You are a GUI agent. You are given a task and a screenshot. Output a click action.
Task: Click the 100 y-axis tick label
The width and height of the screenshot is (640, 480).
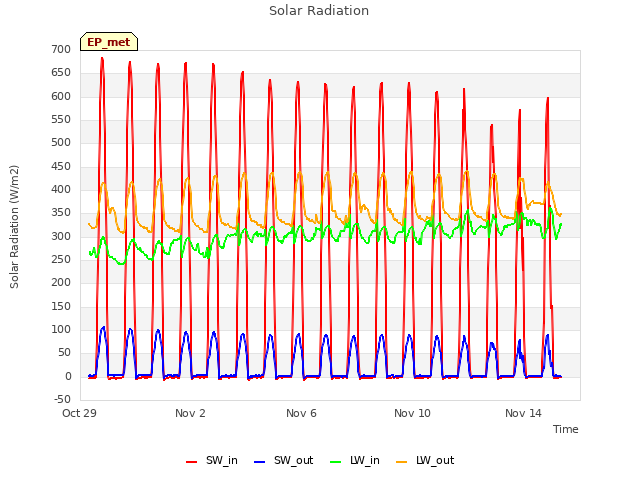click(x=61, y=329)
